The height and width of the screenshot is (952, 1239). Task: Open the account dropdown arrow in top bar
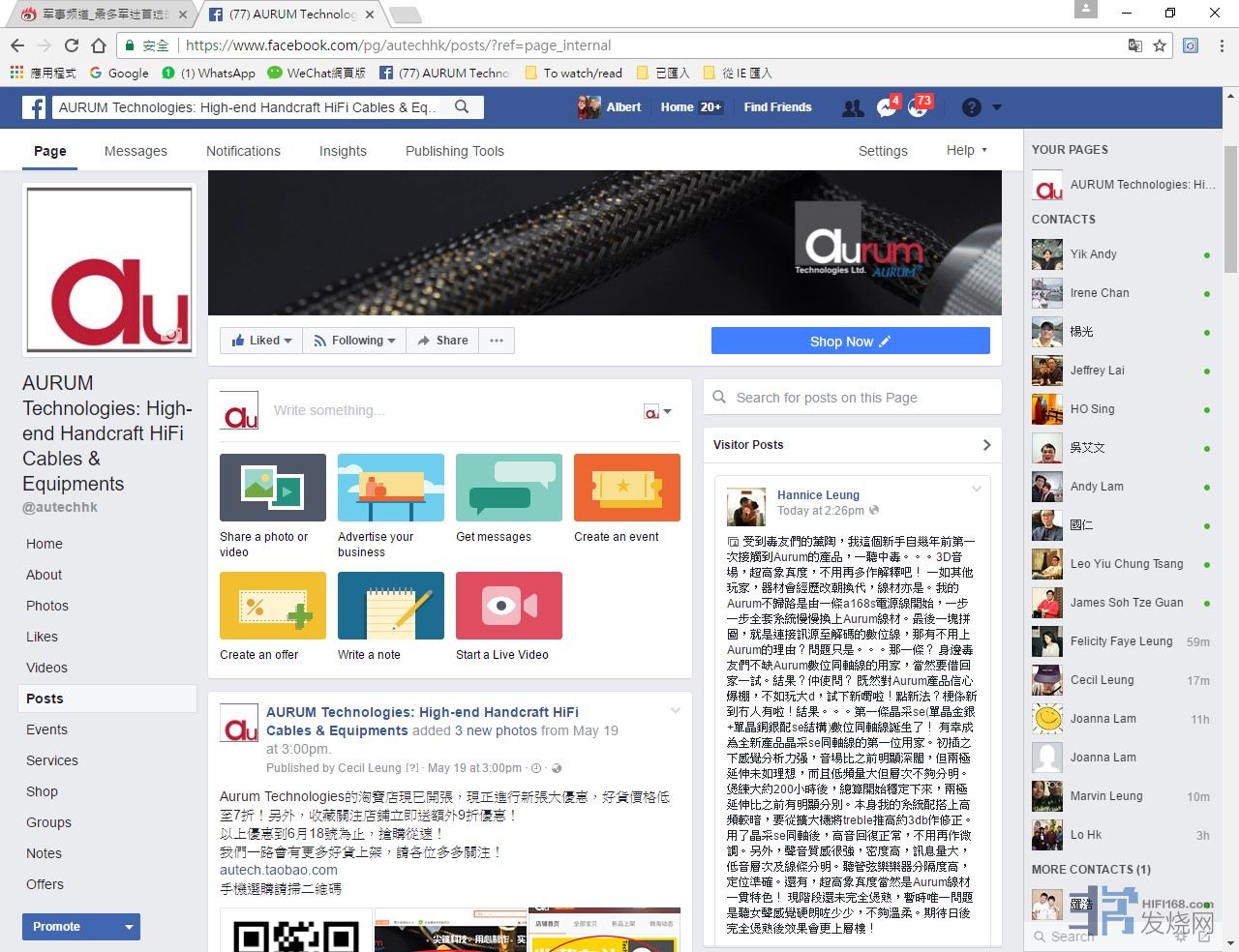(x=997, y=108)
